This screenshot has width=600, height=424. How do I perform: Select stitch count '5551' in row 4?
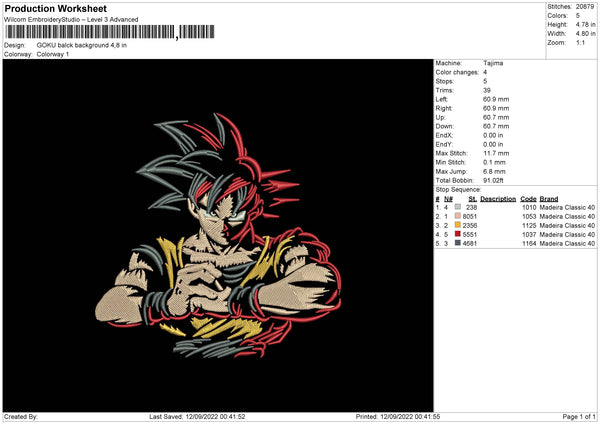pyautogui.click(x=470, y=234)
